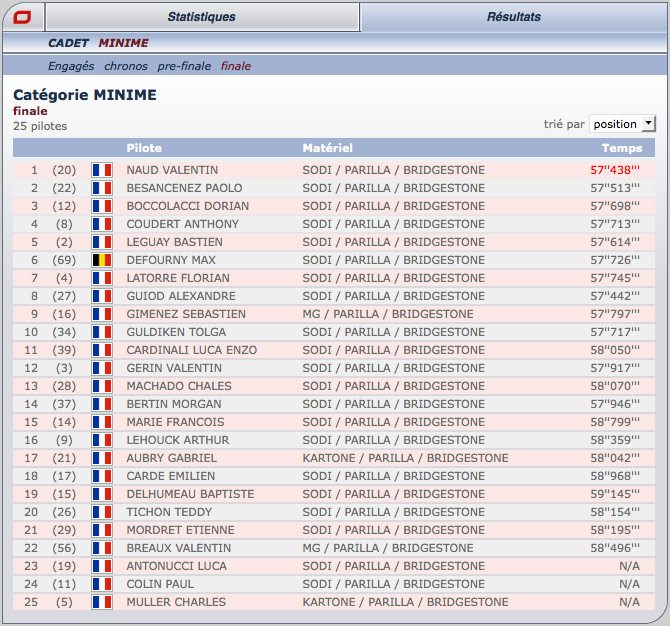Select pilot name BESANCENEZ PAOLO
This screenshot has width=670, height=626.
click(x=184, y=188)
